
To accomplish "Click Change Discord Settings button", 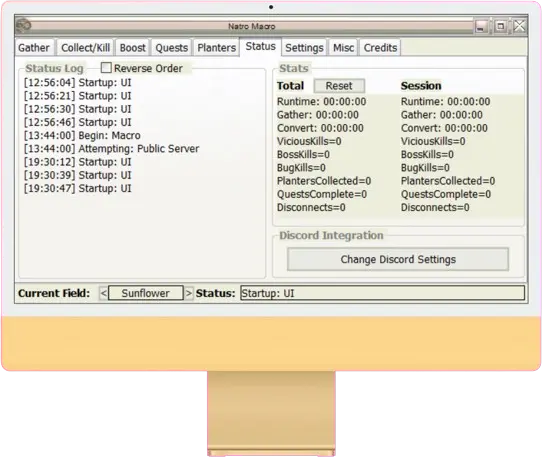I will click(x=398, y=259).
